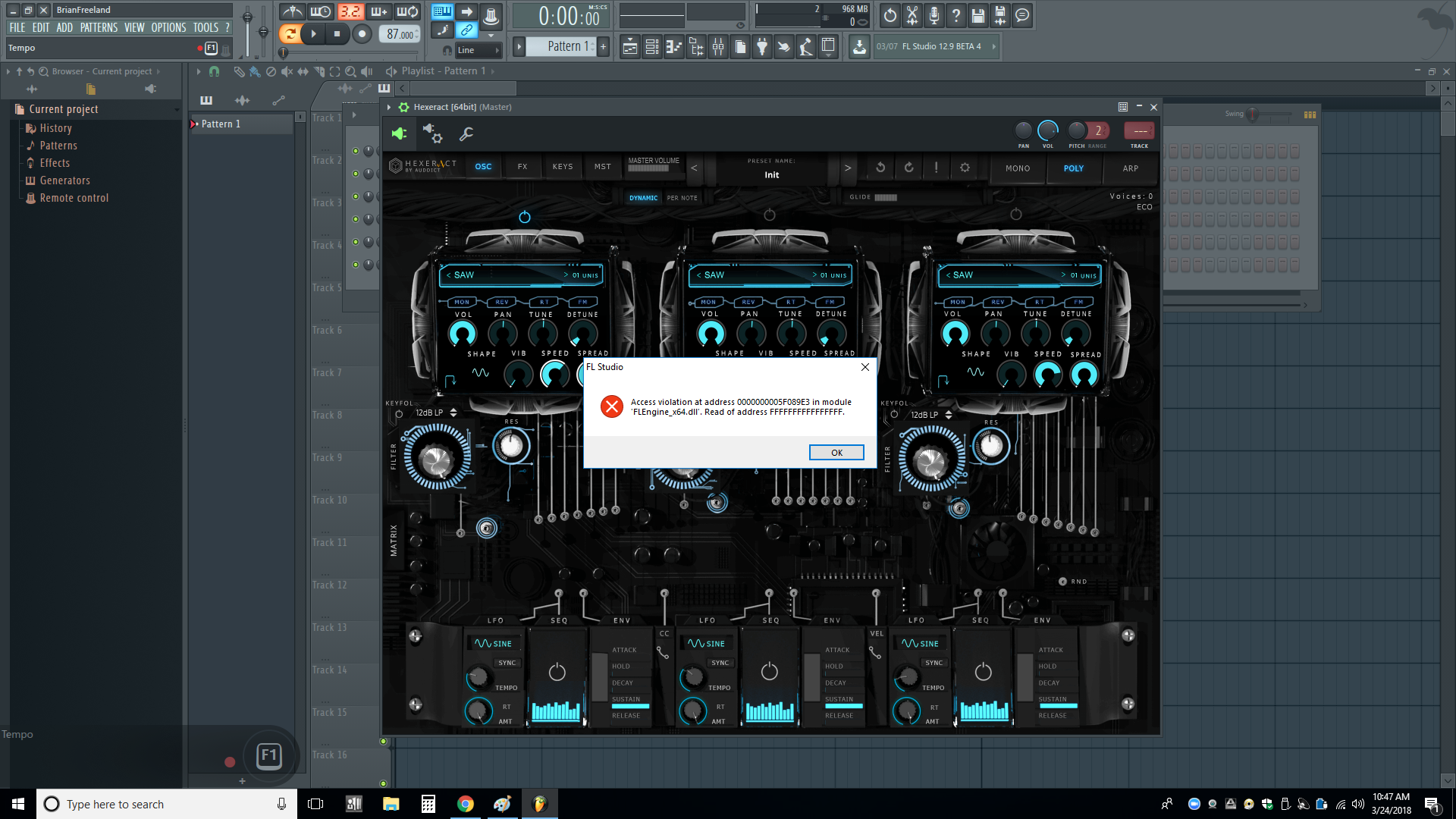Toggle the metronome icon
The image size is (1456, 819).
(292, 12)
